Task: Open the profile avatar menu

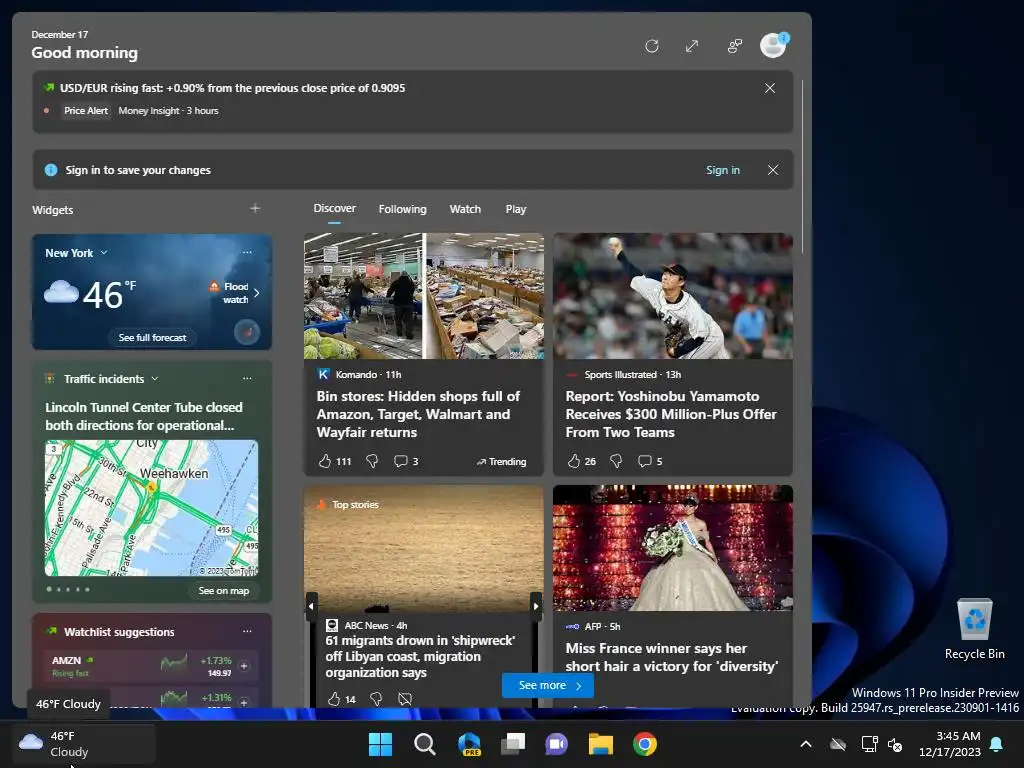Action: click(773, 45)
